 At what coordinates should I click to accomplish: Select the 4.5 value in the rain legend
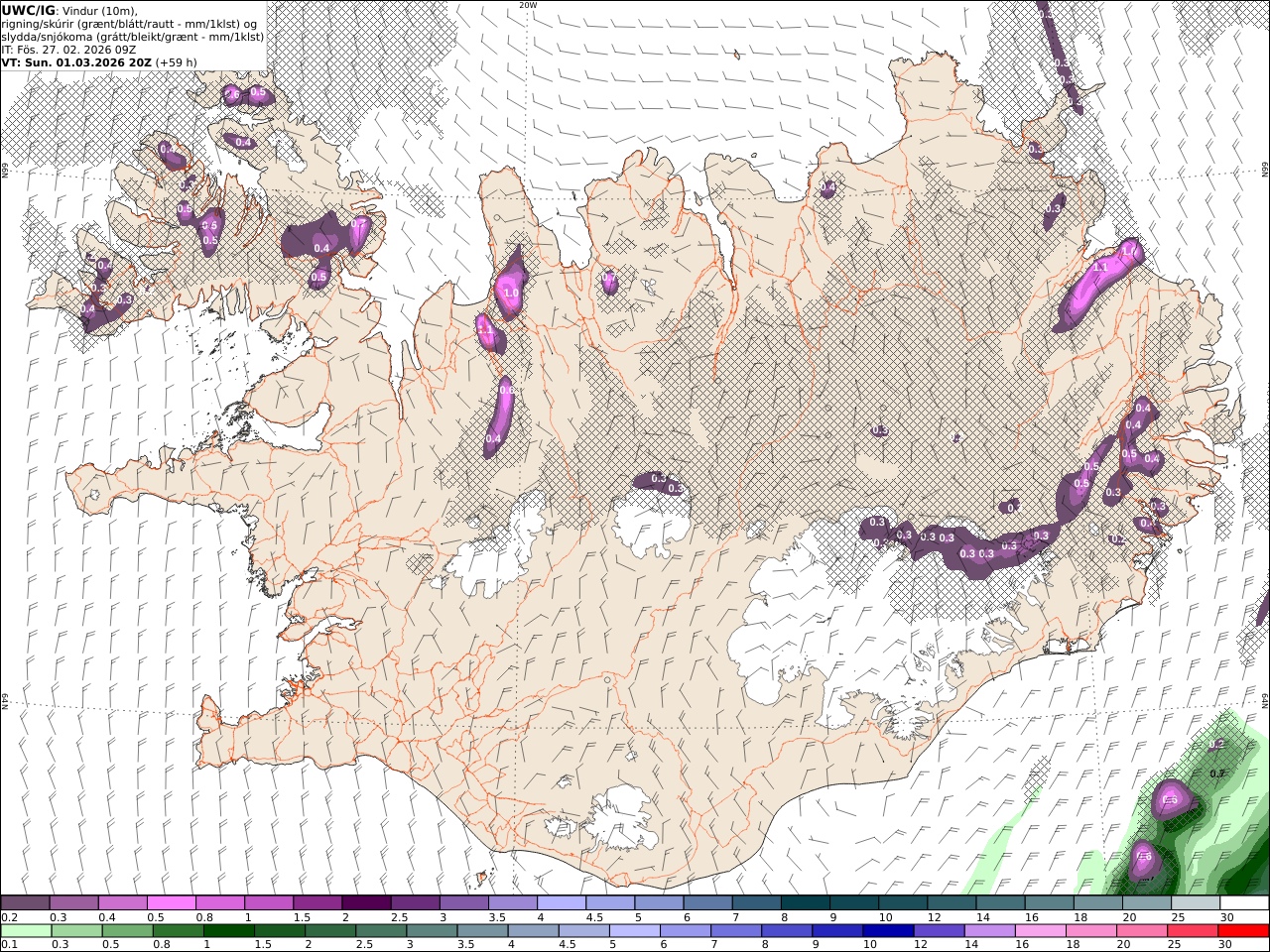point(566,944)
